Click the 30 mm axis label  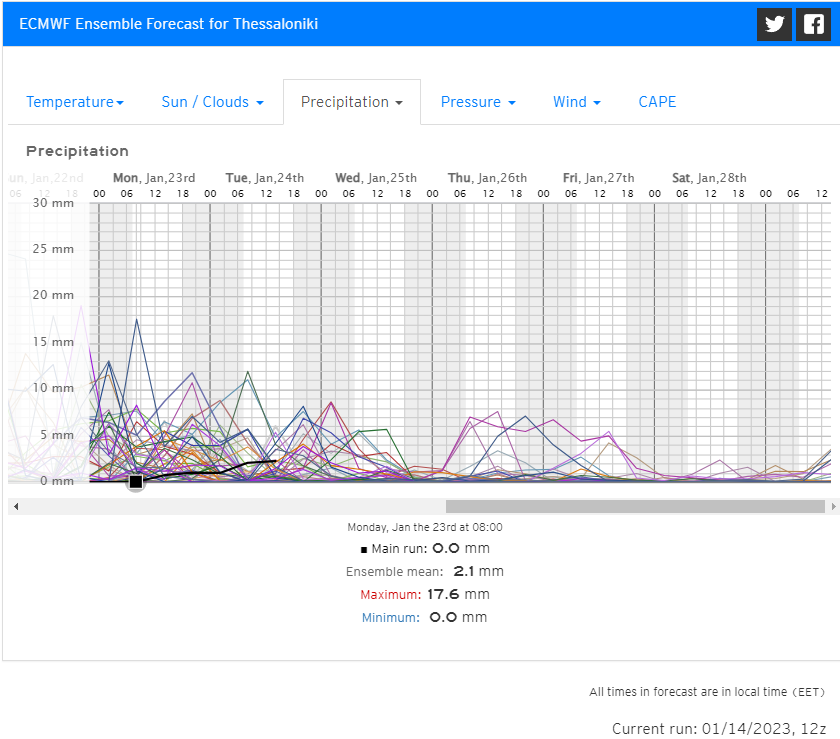pyautogui.click(x=53, y=203)
